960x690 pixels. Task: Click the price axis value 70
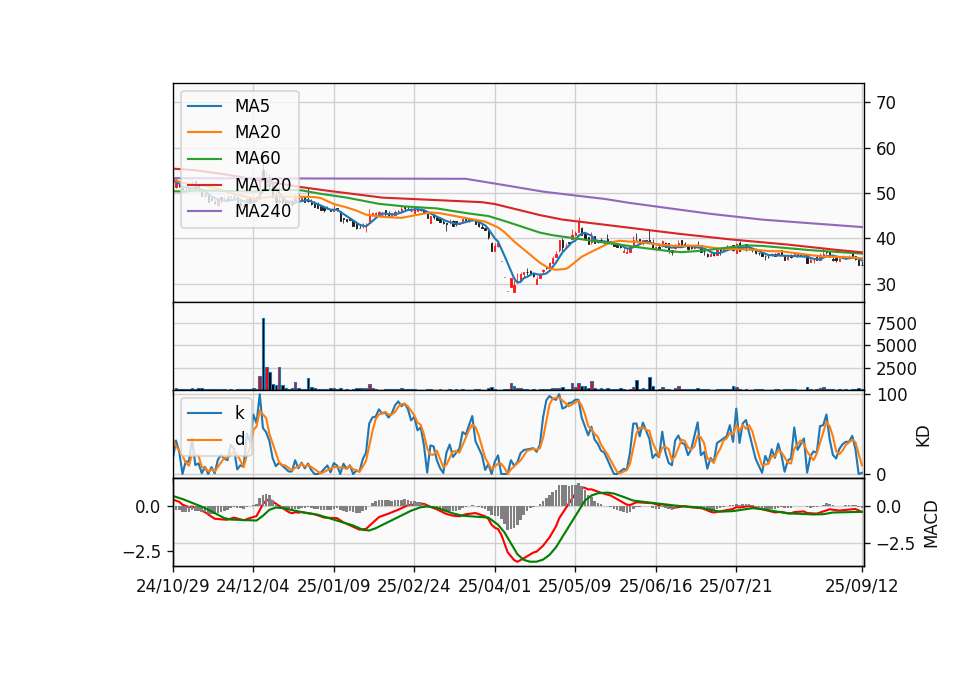click(x=886, y=103)
